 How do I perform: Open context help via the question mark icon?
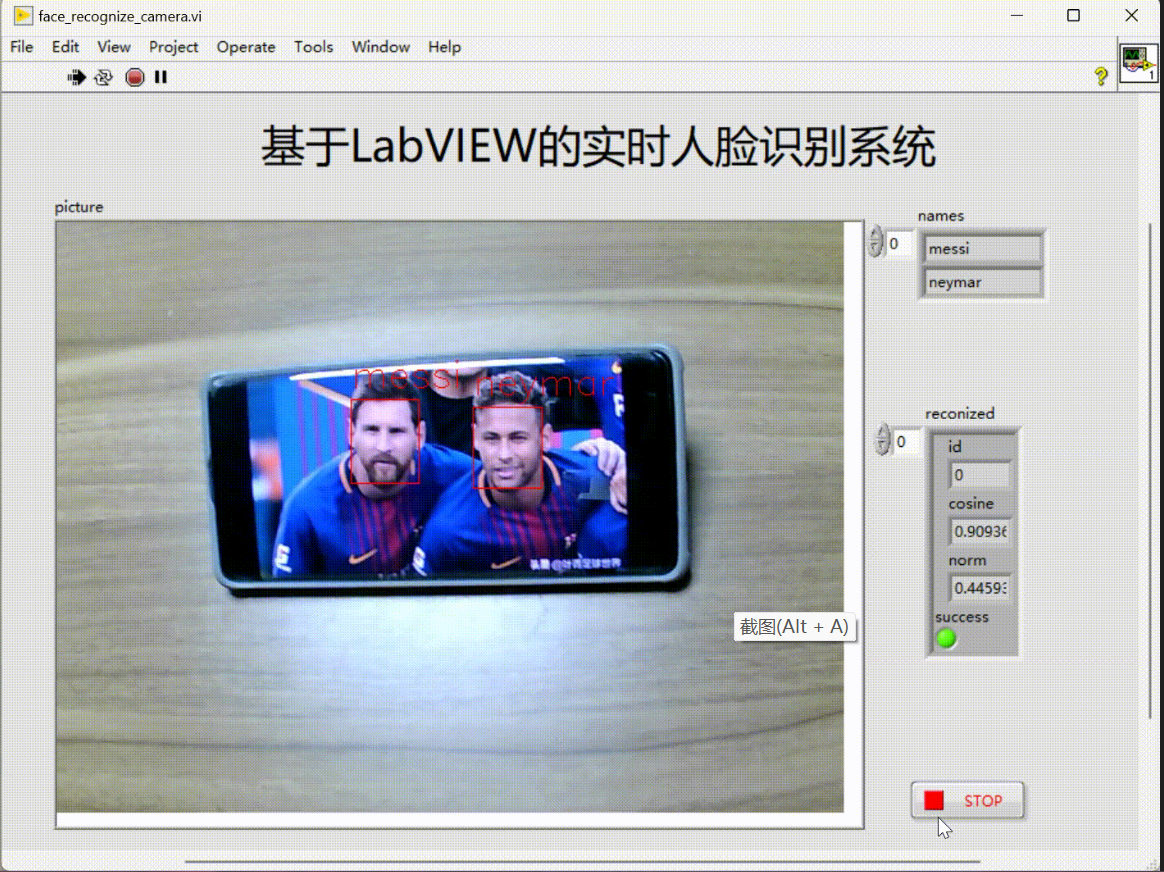coord(1101,76)
